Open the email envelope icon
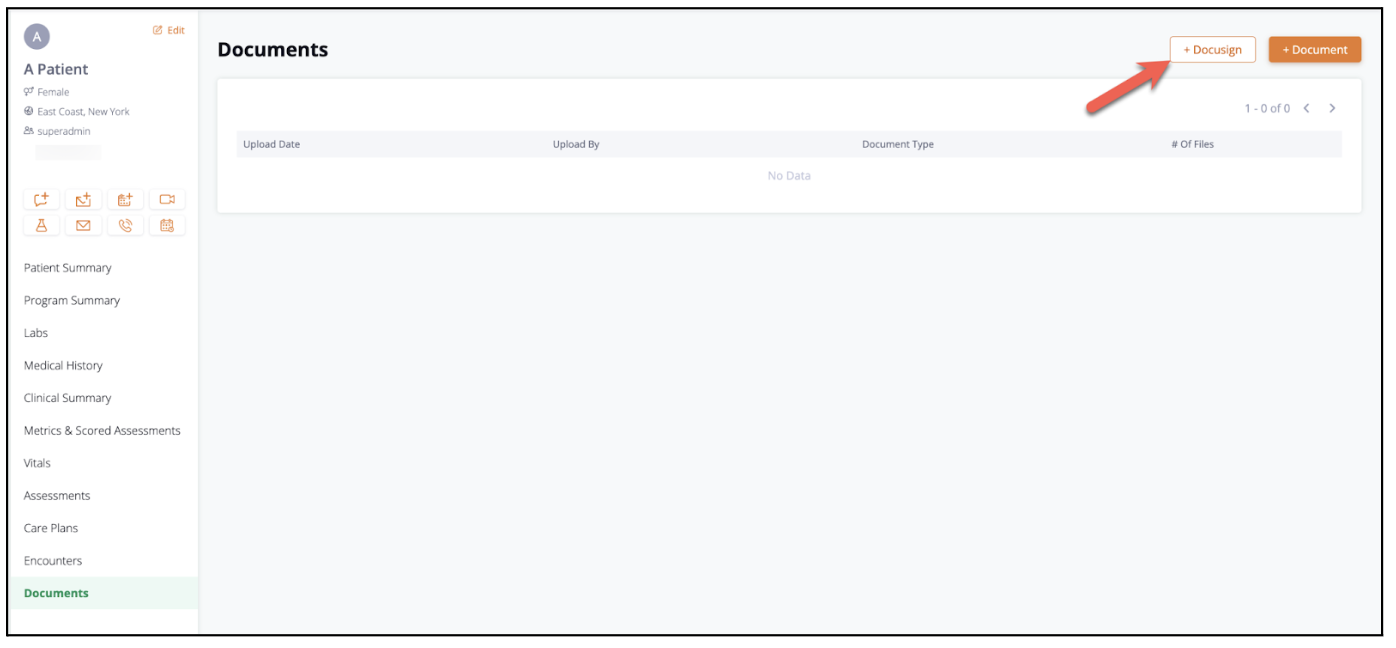 pos(83,225)
